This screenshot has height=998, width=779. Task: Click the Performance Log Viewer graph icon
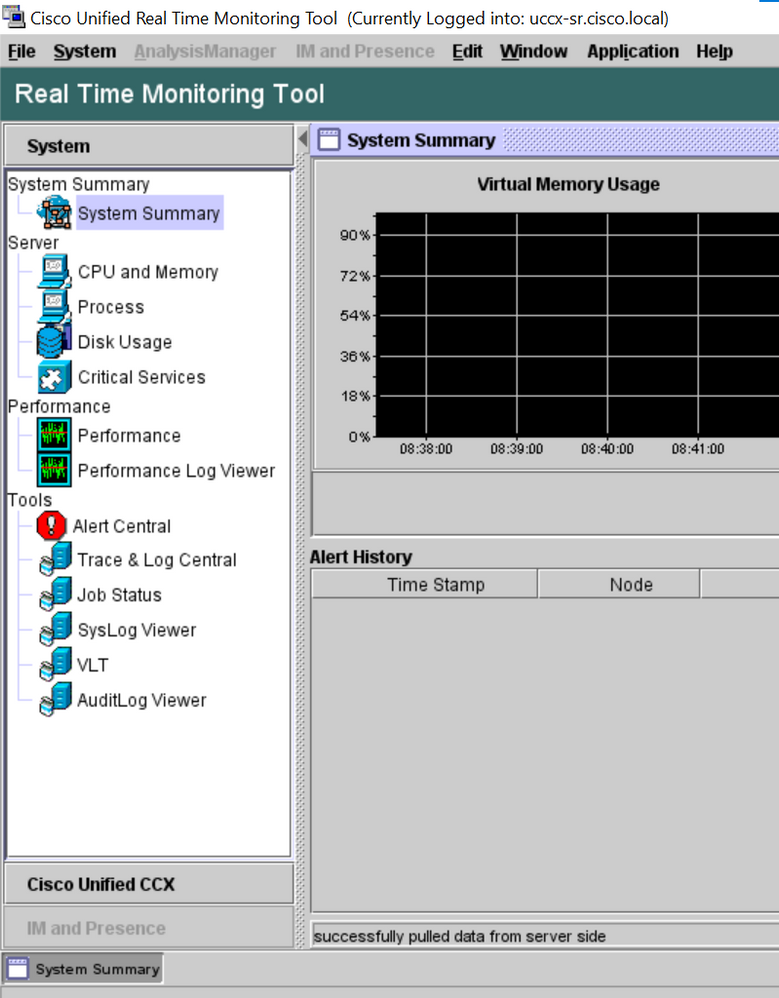click(55, 470)
